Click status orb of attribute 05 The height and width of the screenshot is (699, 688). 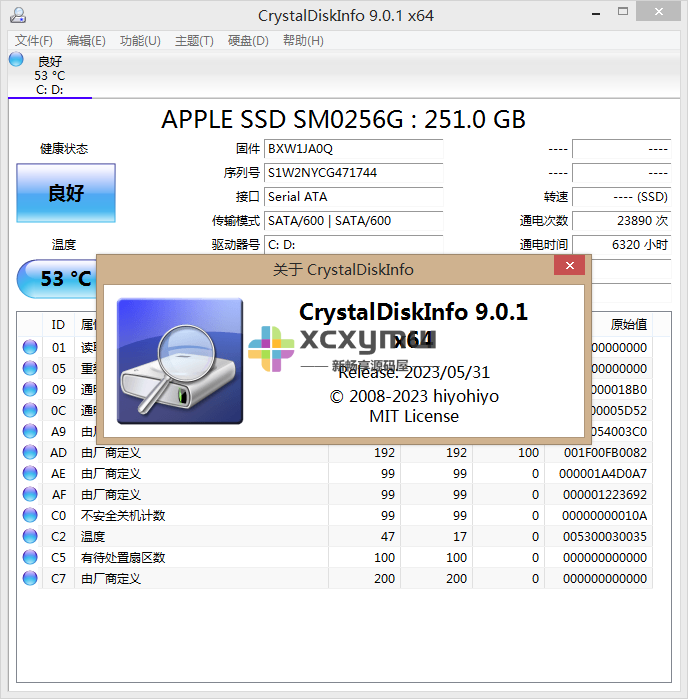click(x=30, y=368)
